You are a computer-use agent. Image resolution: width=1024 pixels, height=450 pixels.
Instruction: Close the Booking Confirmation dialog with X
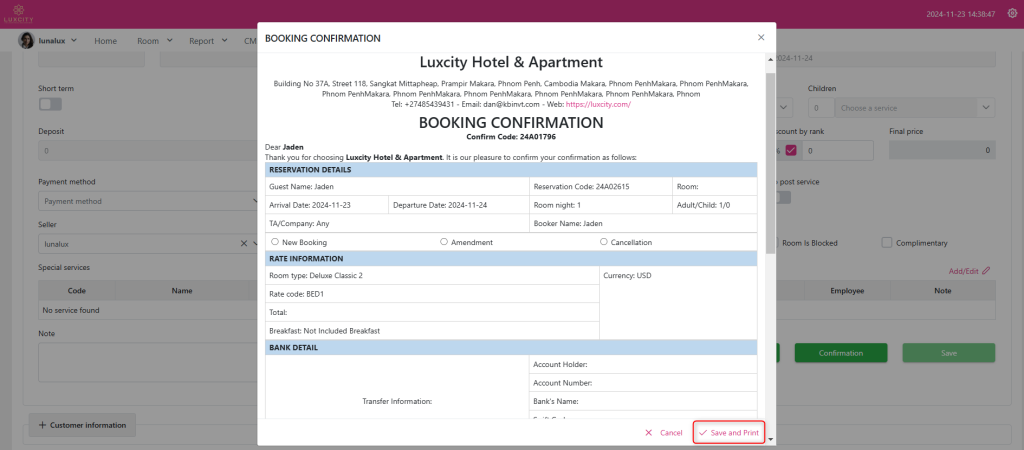click(x=760, y=38)
